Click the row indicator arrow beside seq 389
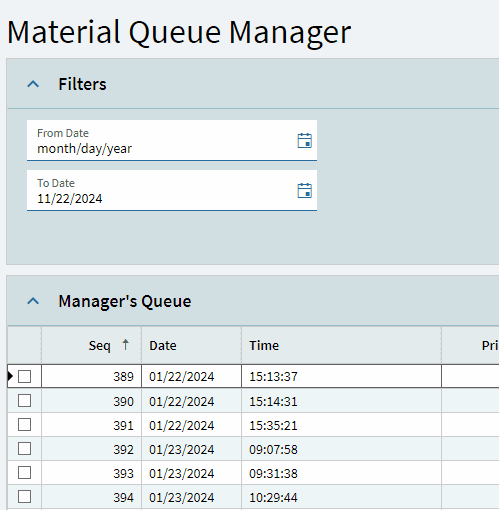Screen dimensions: 499x510 point(10,376)
